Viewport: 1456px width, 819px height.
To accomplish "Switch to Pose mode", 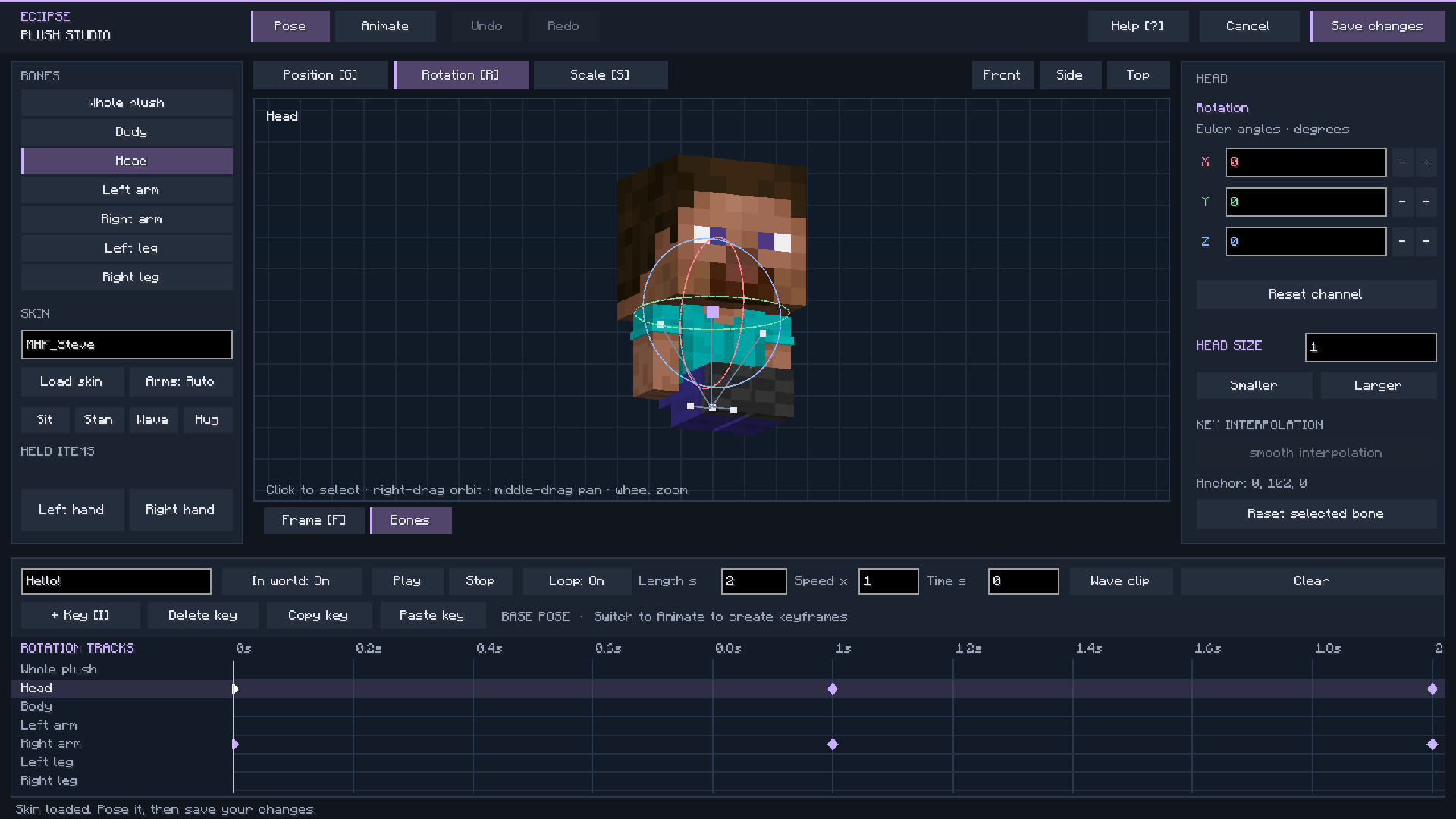I will pos(290,27).
